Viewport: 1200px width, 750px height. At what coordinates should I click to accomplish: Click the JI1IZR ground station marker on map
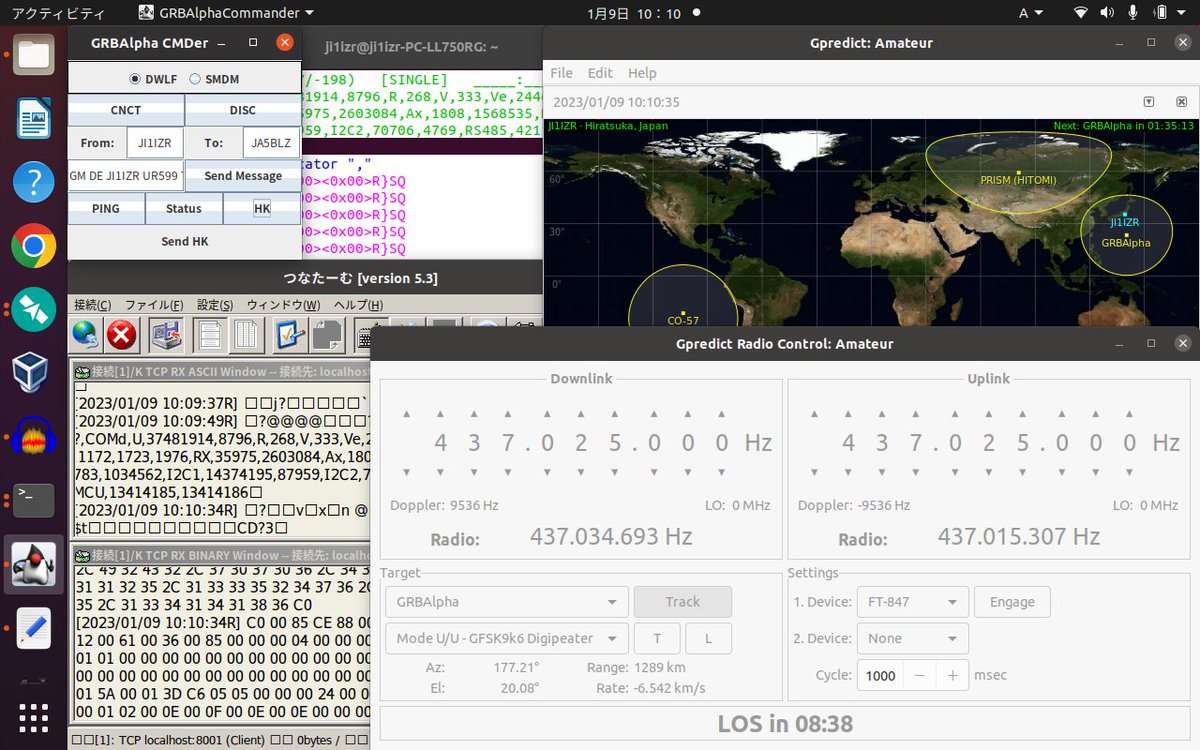point(1125,214)
